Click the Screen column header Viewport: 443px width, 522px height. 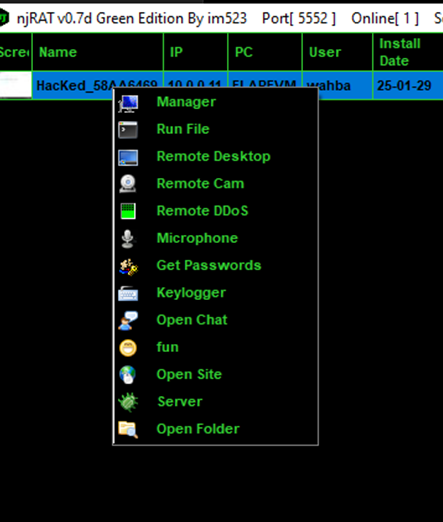16,52
